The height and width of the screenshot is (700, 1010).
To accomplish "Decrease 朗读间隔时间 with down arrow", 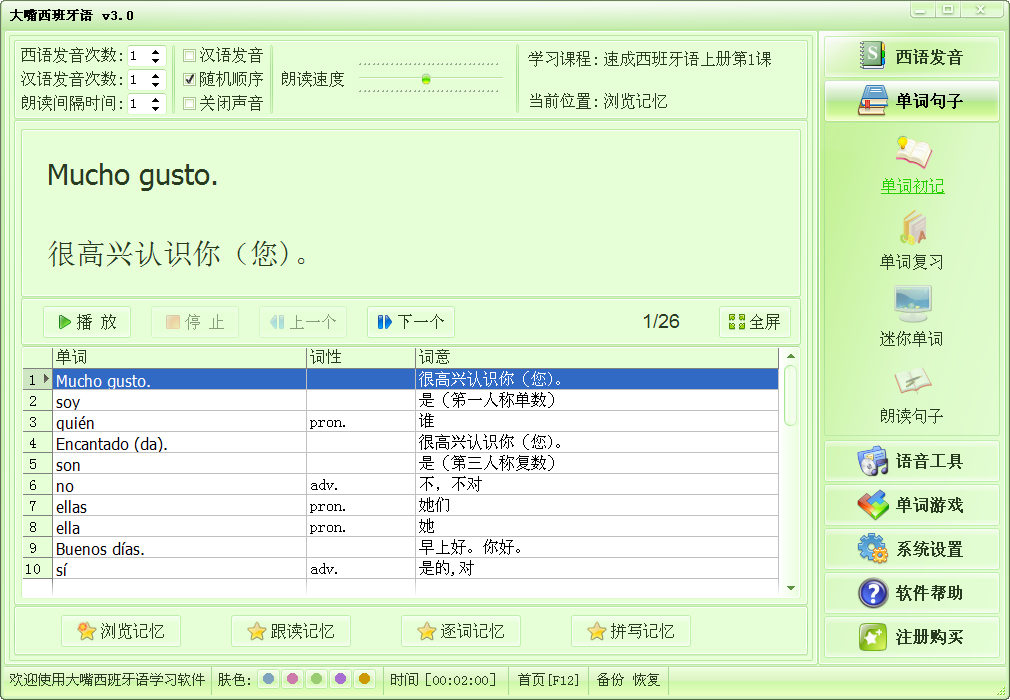I will pyautogui.click(x=156, y=108).
